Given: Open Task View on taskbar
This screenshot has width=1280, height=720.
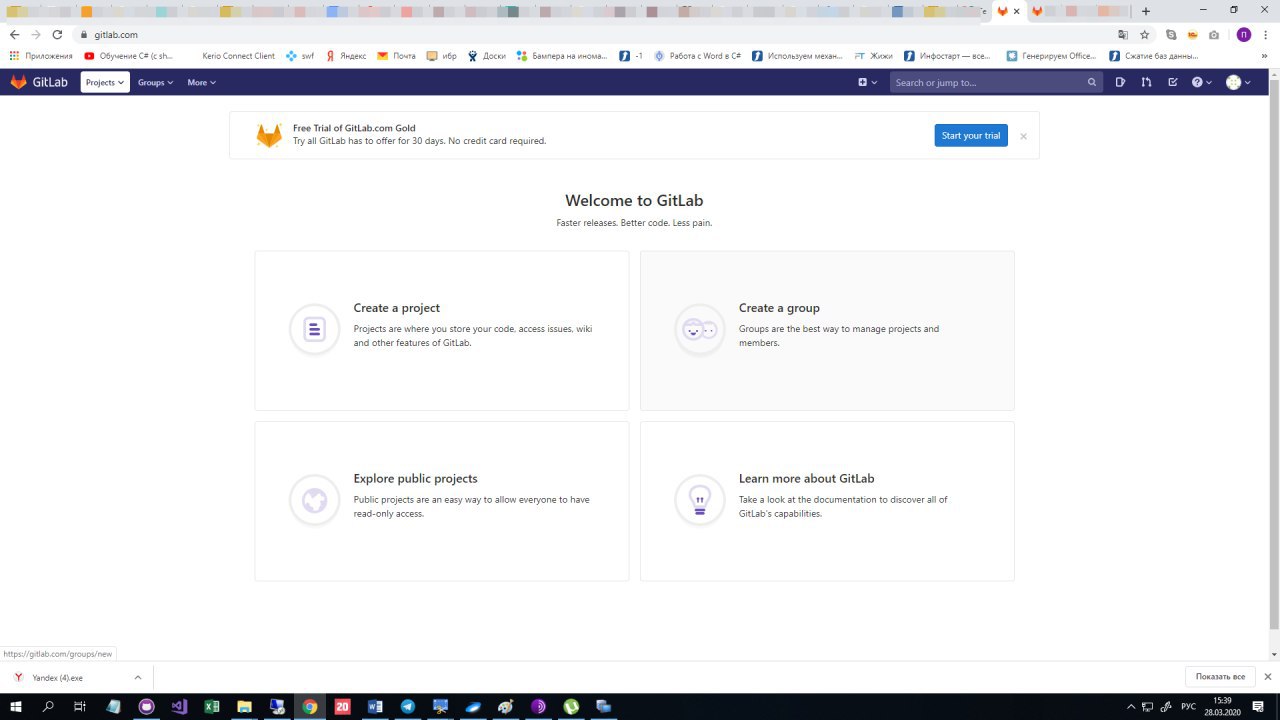Looking at the screenshot, I should click(x=80, y=706).
